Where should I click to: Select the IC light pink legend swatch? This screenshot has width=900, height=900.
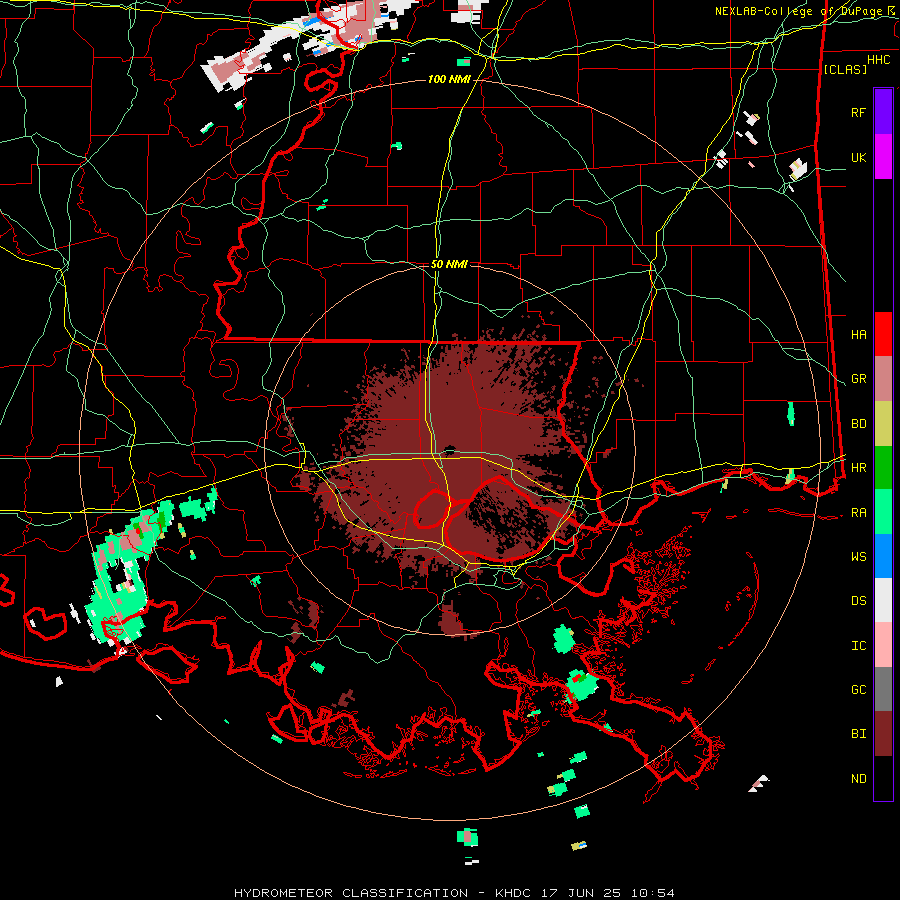883,645
